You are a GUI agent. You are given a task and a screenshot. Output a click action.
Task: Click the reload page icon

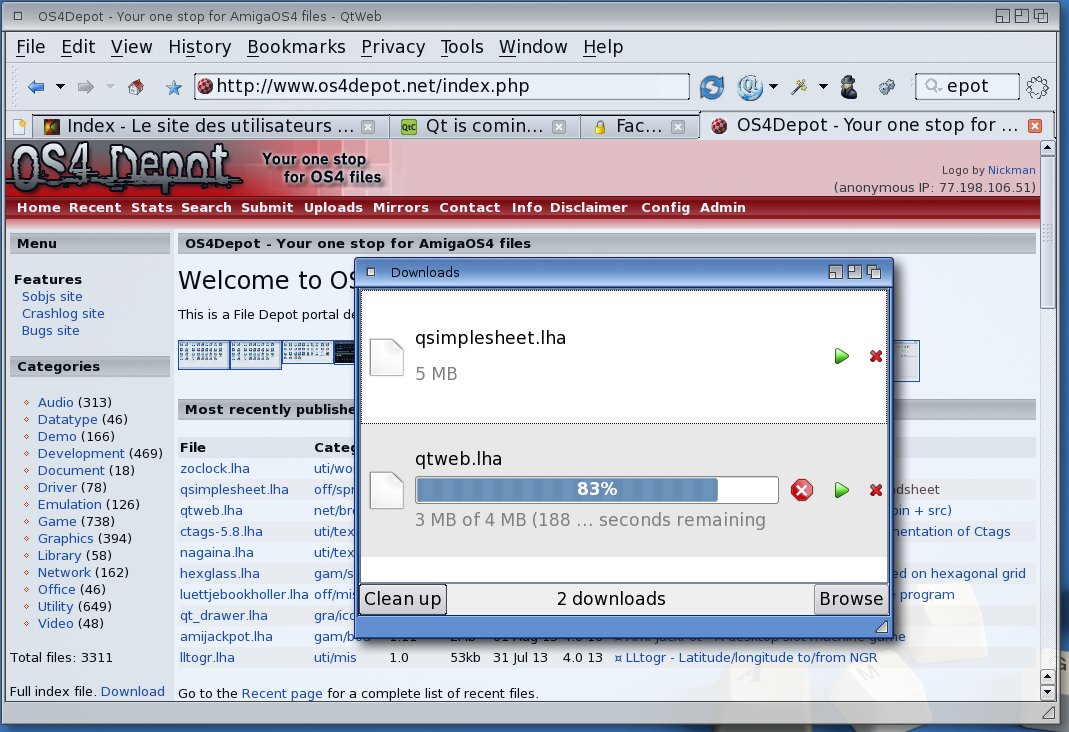[x=711, y=87]
